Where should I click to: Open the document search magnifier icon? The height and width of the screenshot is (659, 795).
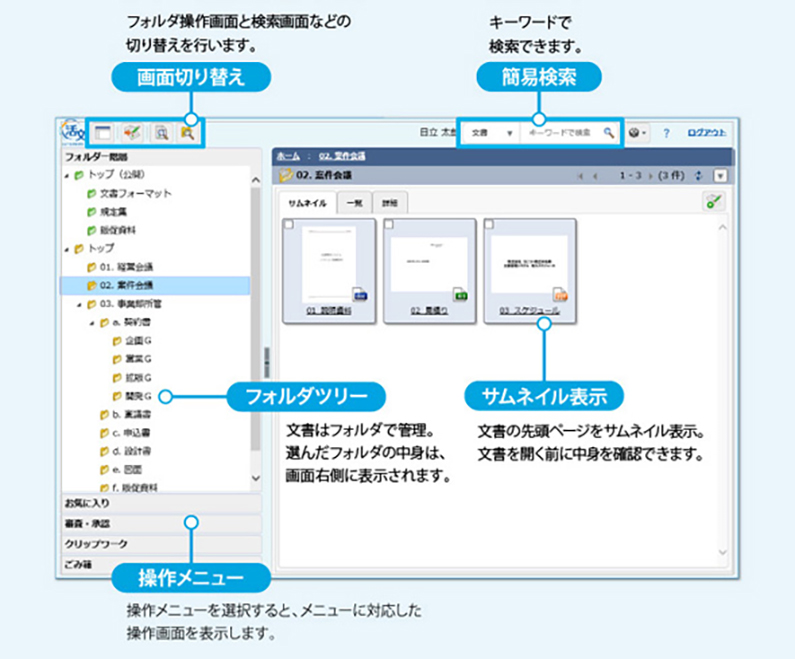pos(160,132)
